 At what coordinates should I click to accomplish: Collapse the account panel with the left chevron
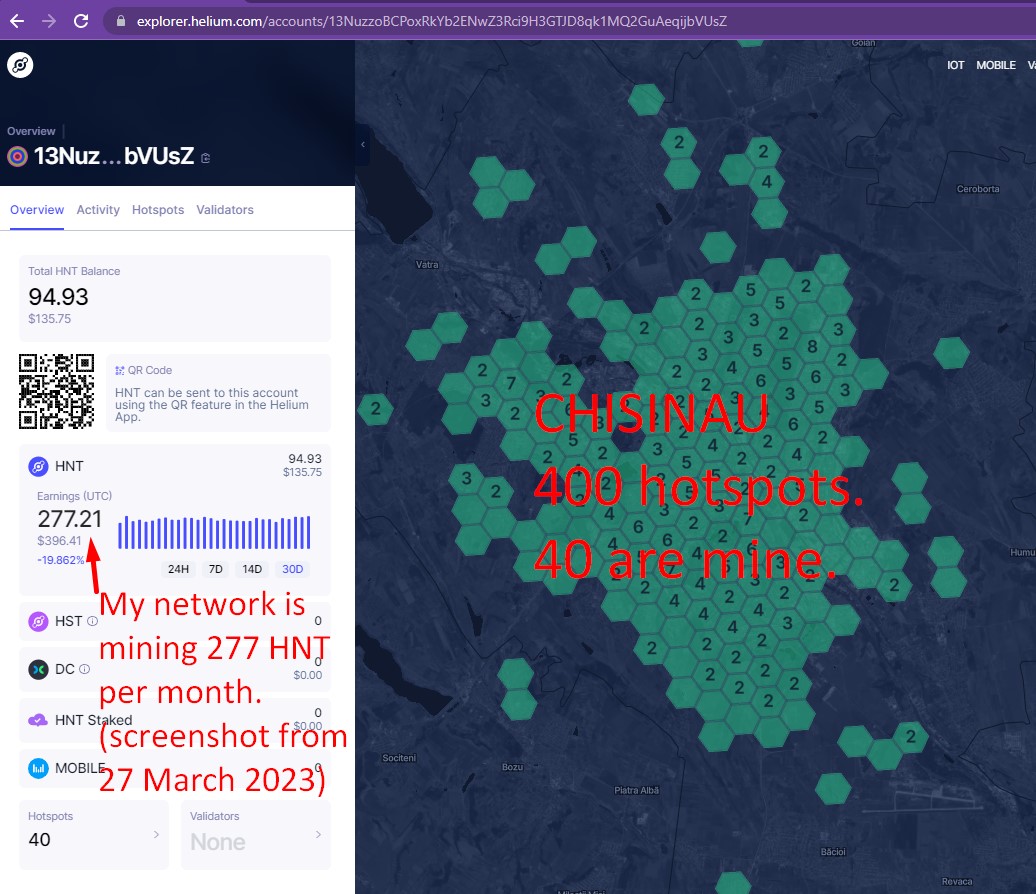point(362,145)
